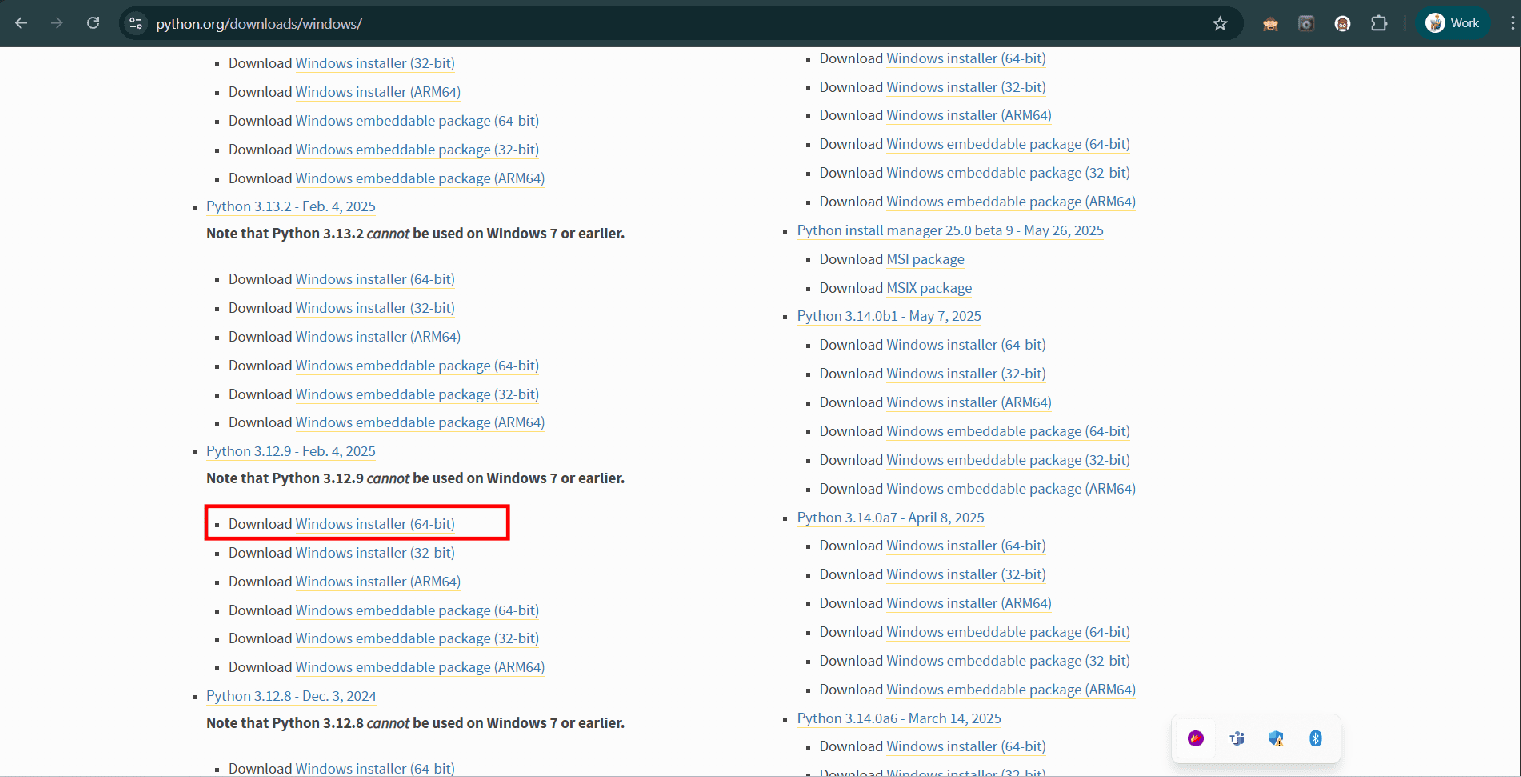The height and width of the screenshot is (777, 1521).
Task: Download Python 3.14.0b1 Windows installer (64 bit)
Action: click(966, 345)
